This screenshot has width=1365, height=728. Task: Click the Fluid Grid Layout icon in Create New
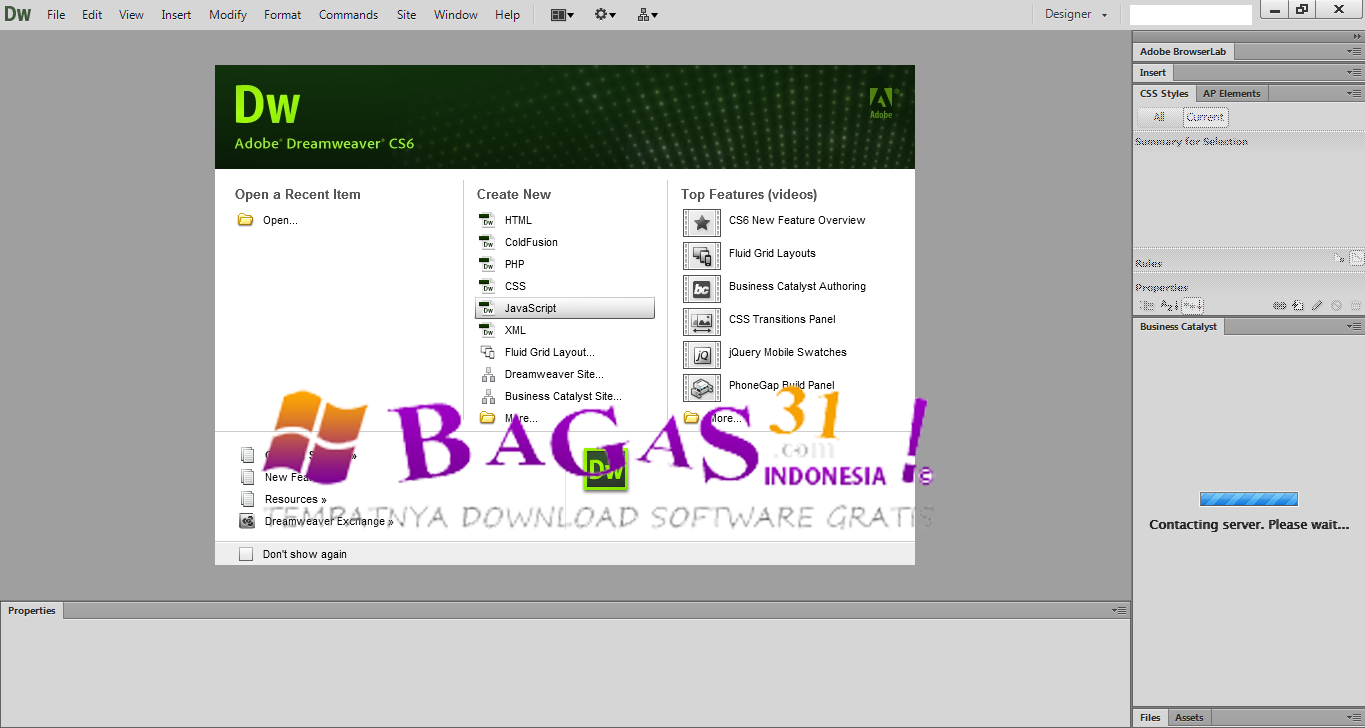pyautogui.click(x=487, y=352)
